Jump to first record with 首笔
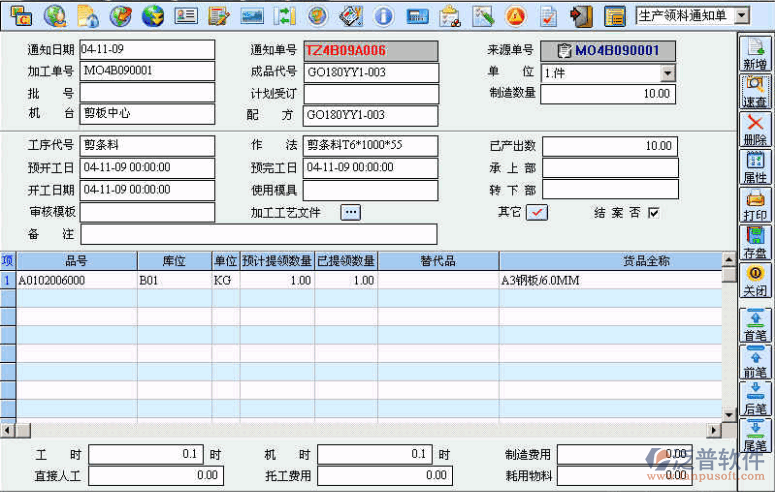Screen dimensions: 775x492 [755, 326]
